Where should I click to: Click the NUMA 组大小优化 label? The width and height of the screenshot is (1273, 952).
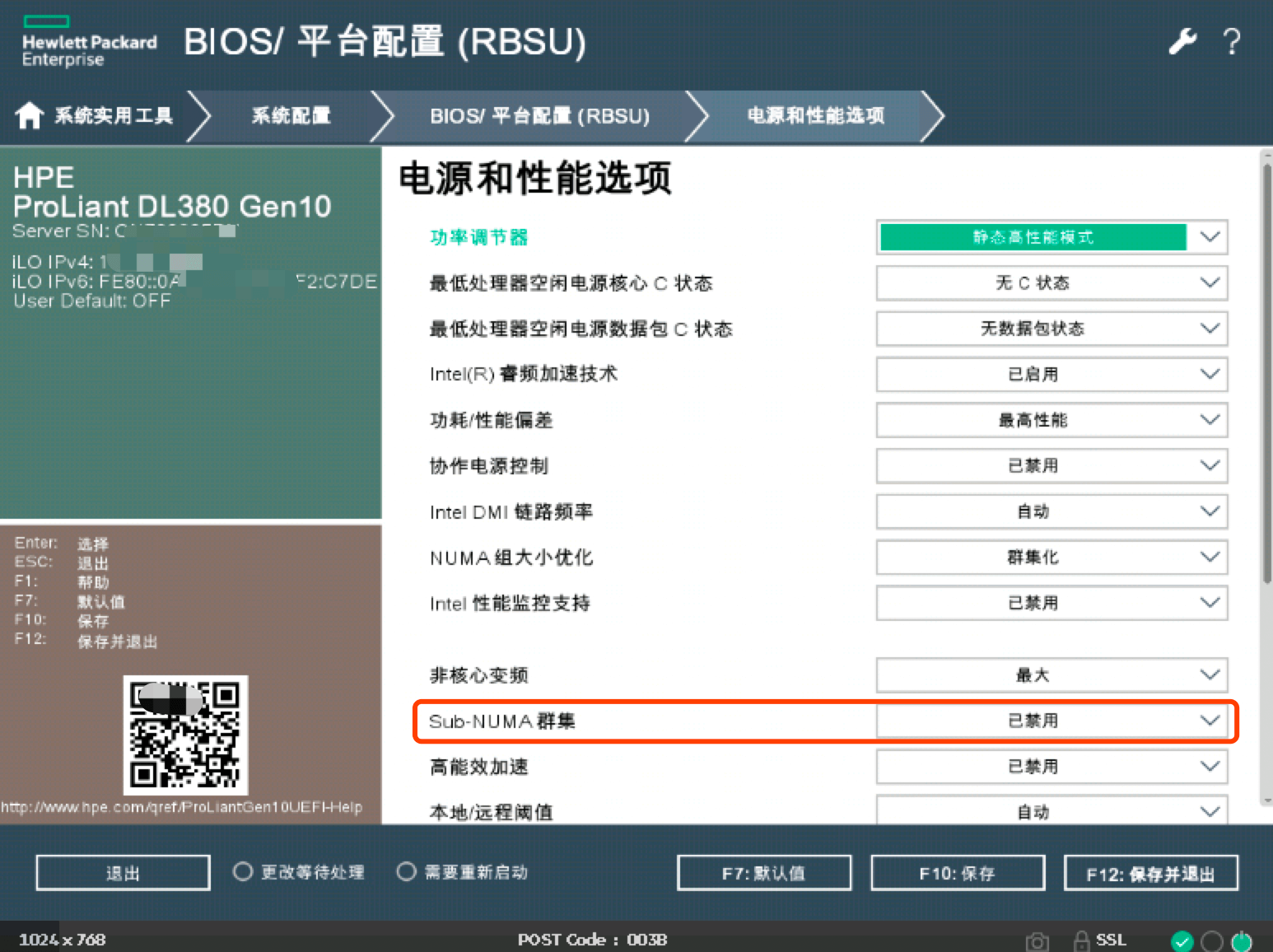511,558
